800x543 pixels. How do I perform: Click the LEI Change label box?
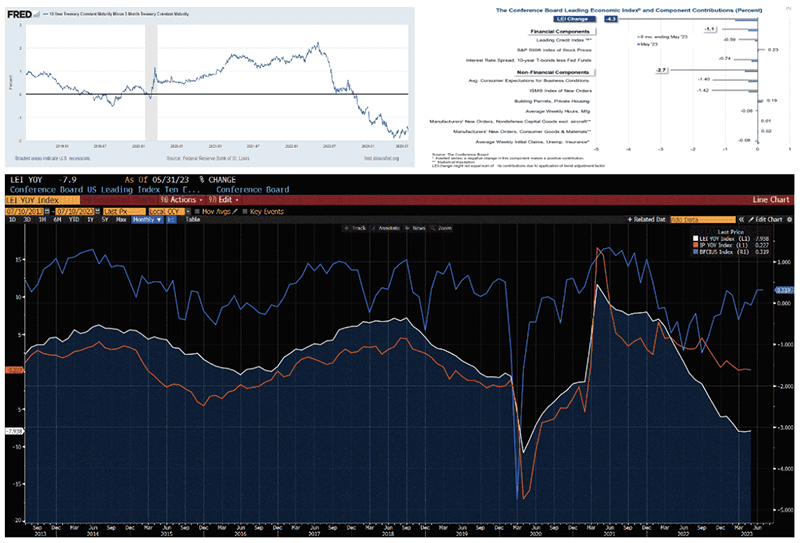[x=574, y=19]
